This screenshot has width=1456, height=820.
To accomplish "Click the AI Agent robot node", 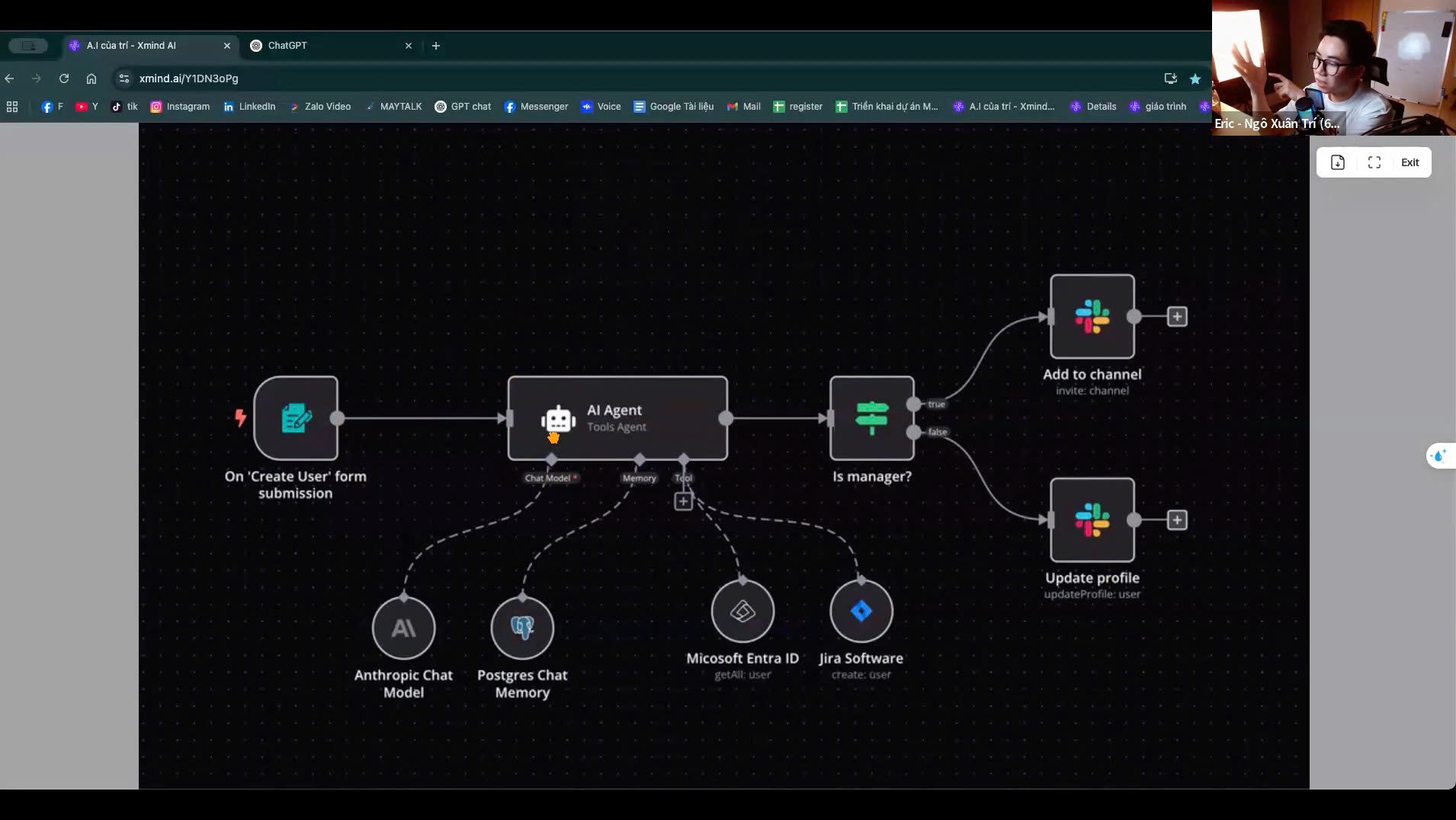I will click(x=617, y=418).
